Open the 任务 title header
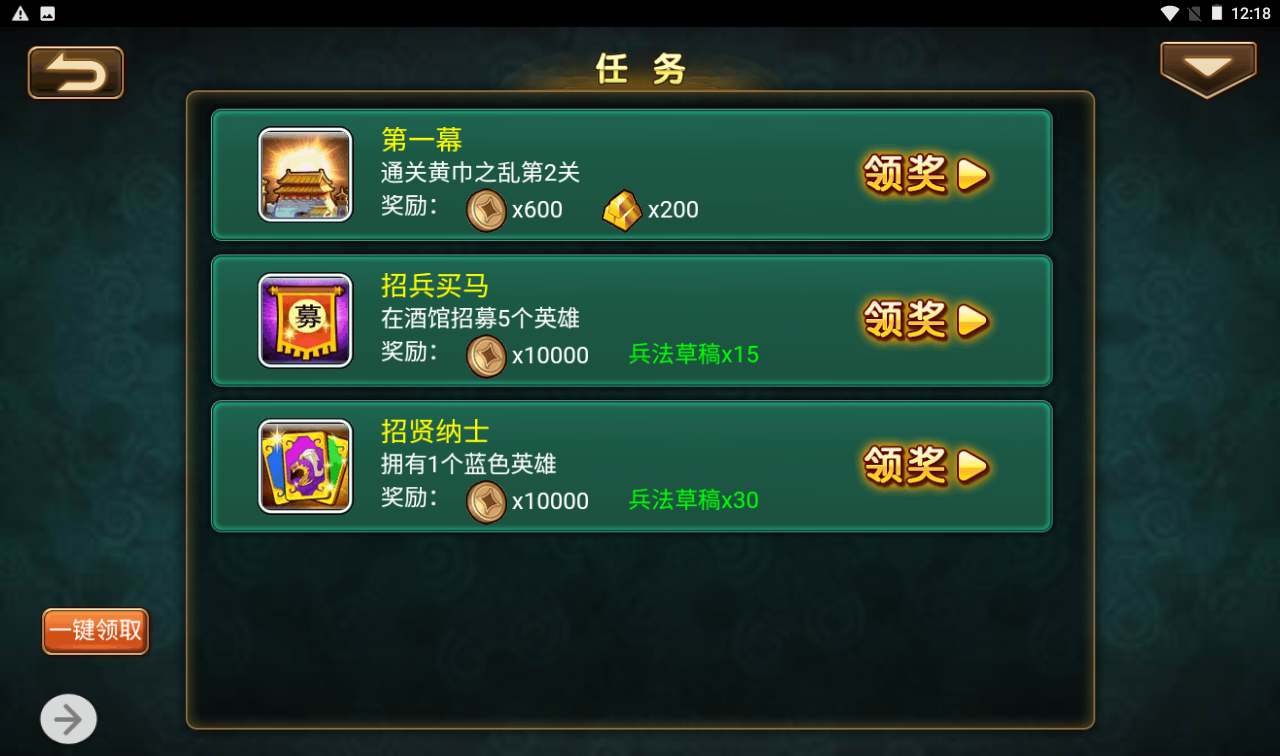The height and width of the screenshot is (756, 1280). click(x=641, y=68)
